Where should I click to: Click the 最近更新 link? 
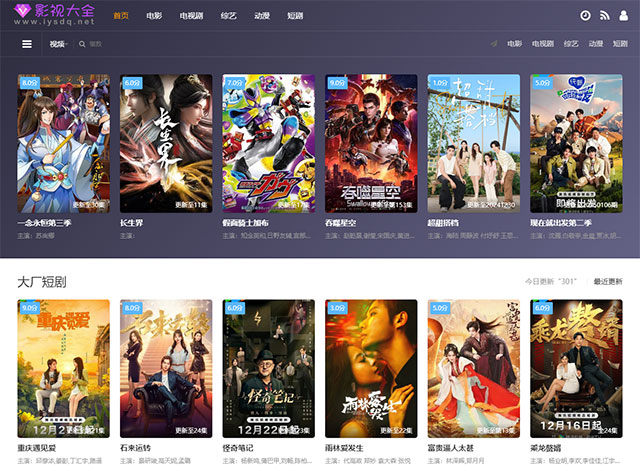(x=607, y=282)
